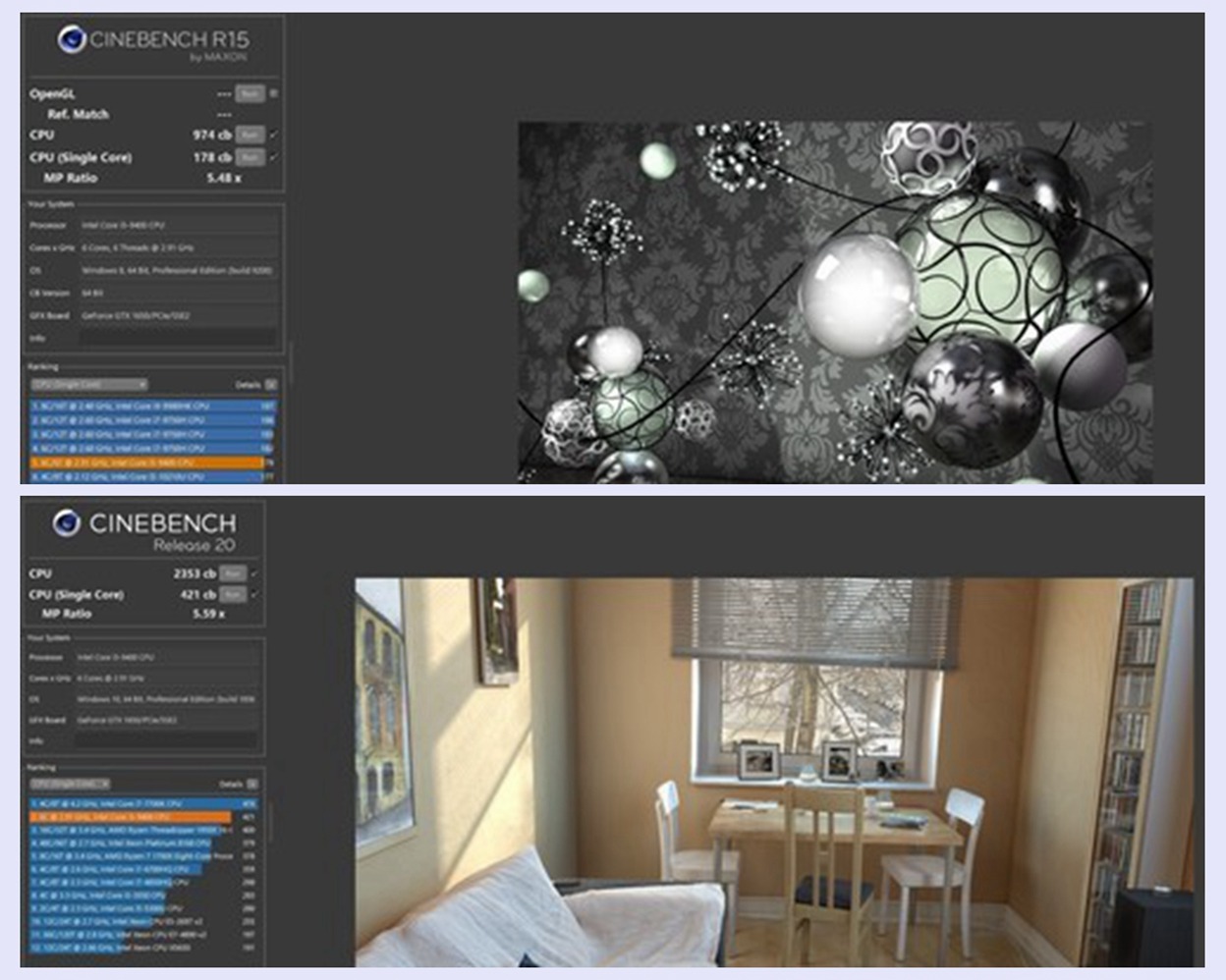
Task: Toggle the OpenGL test checkbox in R15
Action: [x=273, y=93]
